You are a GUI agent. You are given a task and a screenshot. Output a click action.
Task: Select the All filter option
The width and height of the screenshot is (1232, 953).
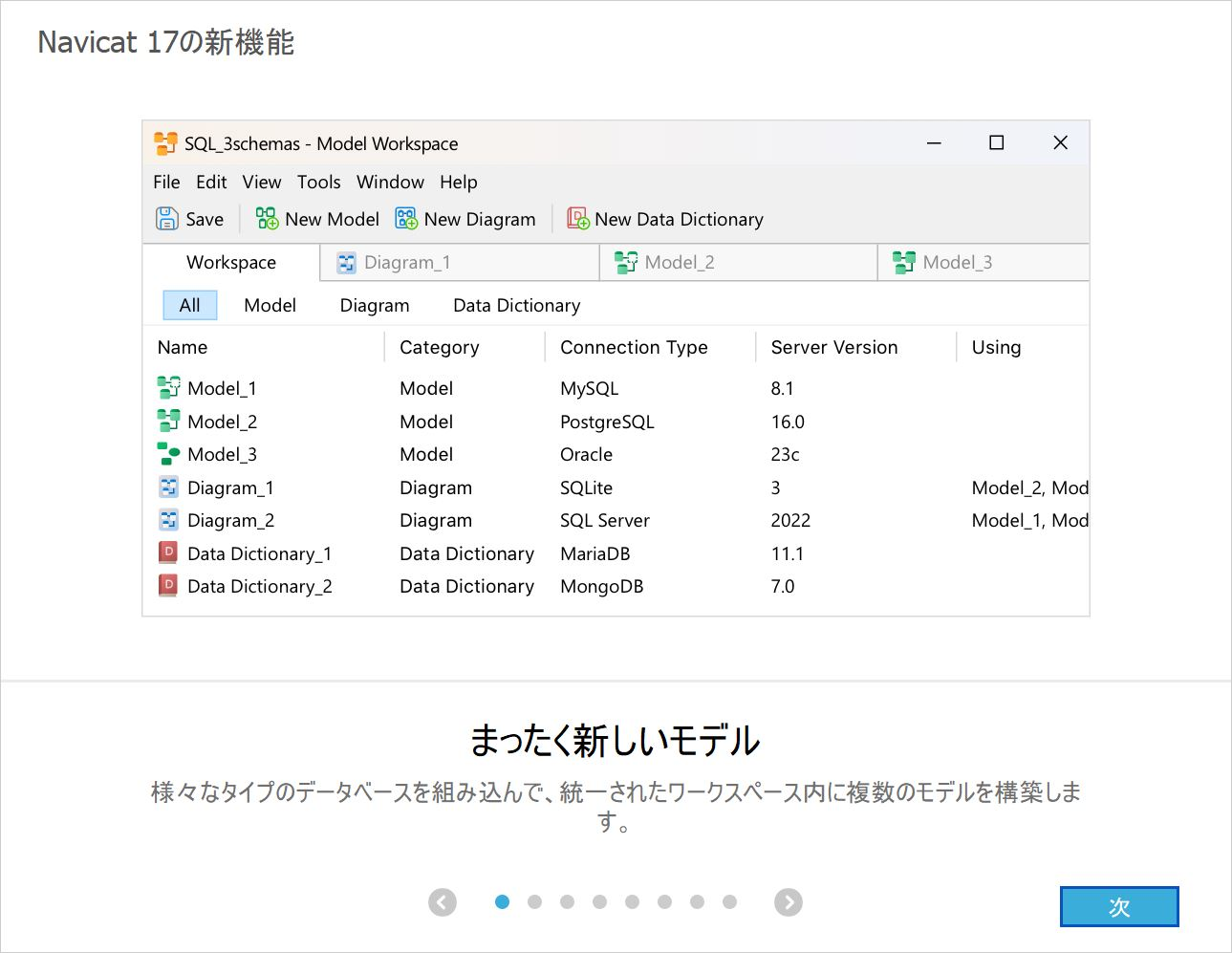pyautogui.click(x=188, y=304)
